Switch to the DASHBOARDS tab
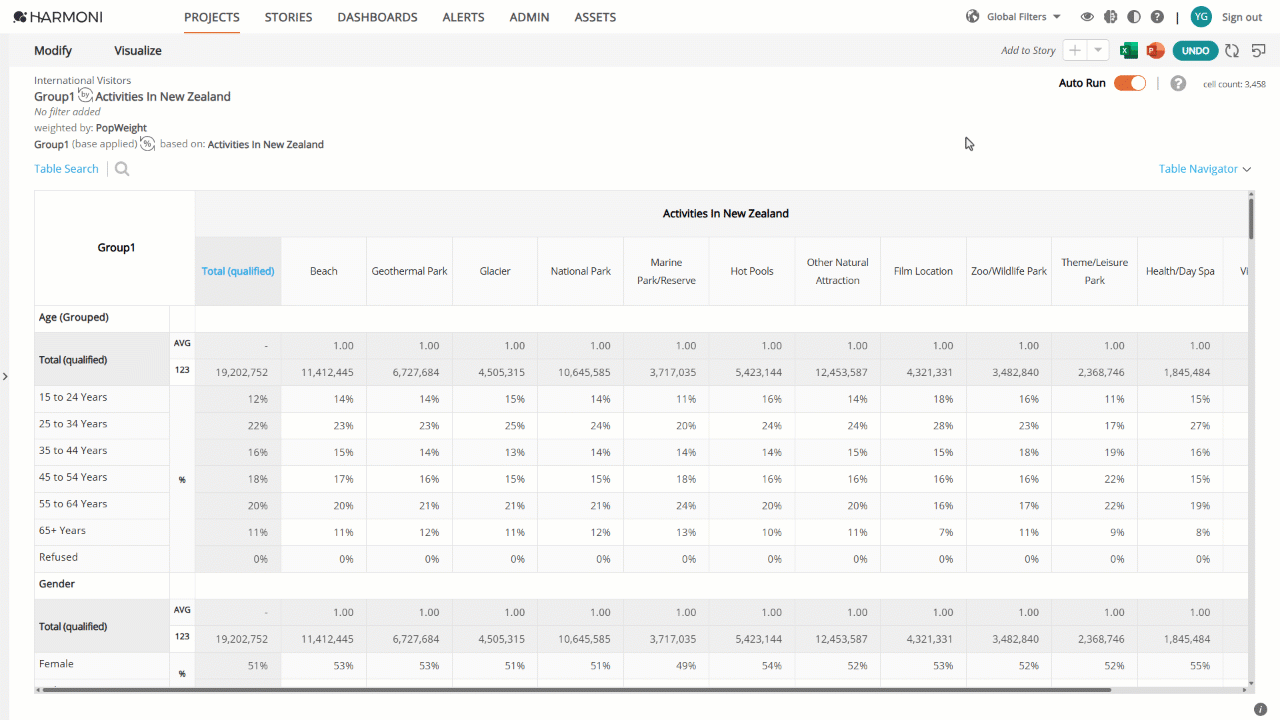Screen dimensions: 1280x720 point(377,17)
